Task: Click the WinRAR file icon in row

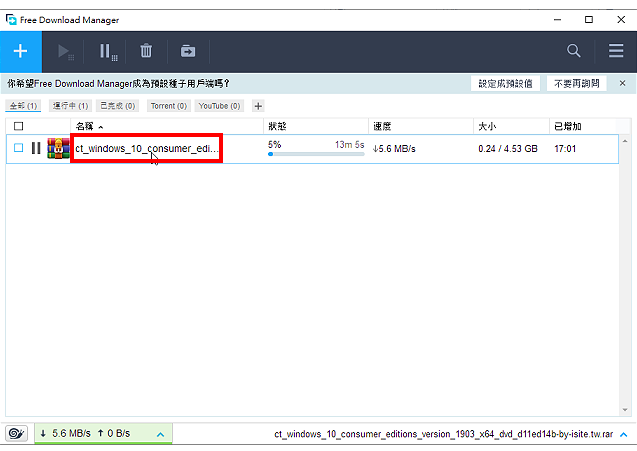Action: tap(58, 148)
